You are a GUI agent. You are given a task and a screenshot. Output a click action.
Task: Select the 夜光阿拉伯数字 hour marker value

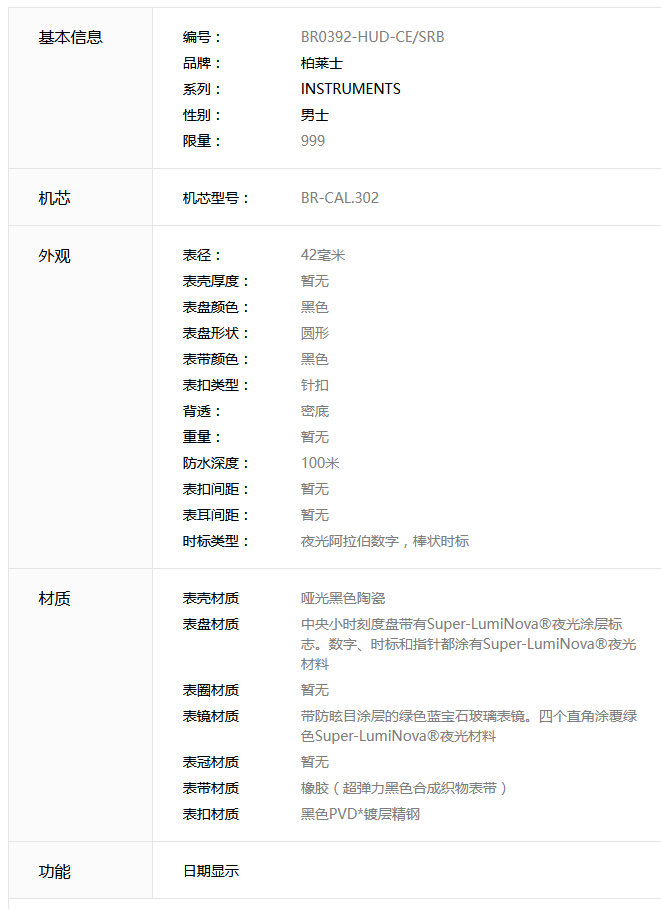384,541
